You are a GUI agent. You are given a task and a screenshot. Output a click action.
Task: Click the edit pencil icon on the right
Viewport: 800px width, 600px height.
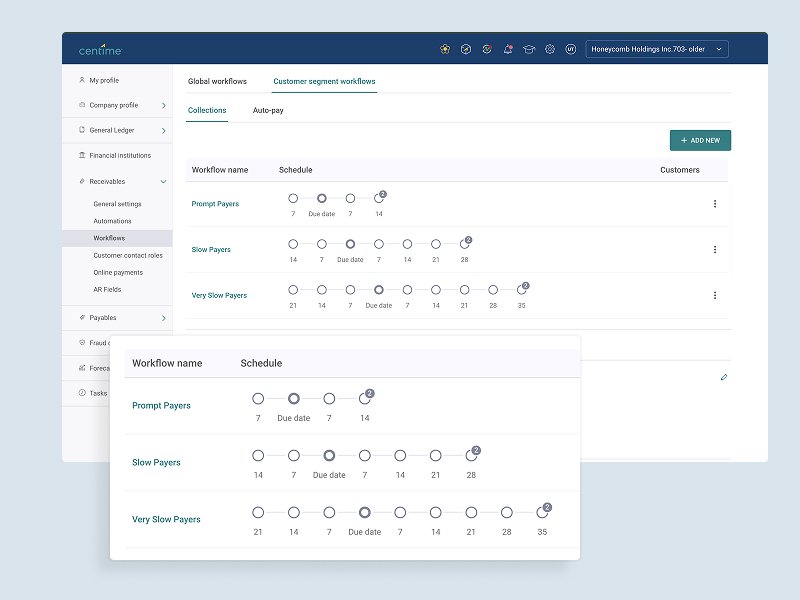[x=724, y=377]
